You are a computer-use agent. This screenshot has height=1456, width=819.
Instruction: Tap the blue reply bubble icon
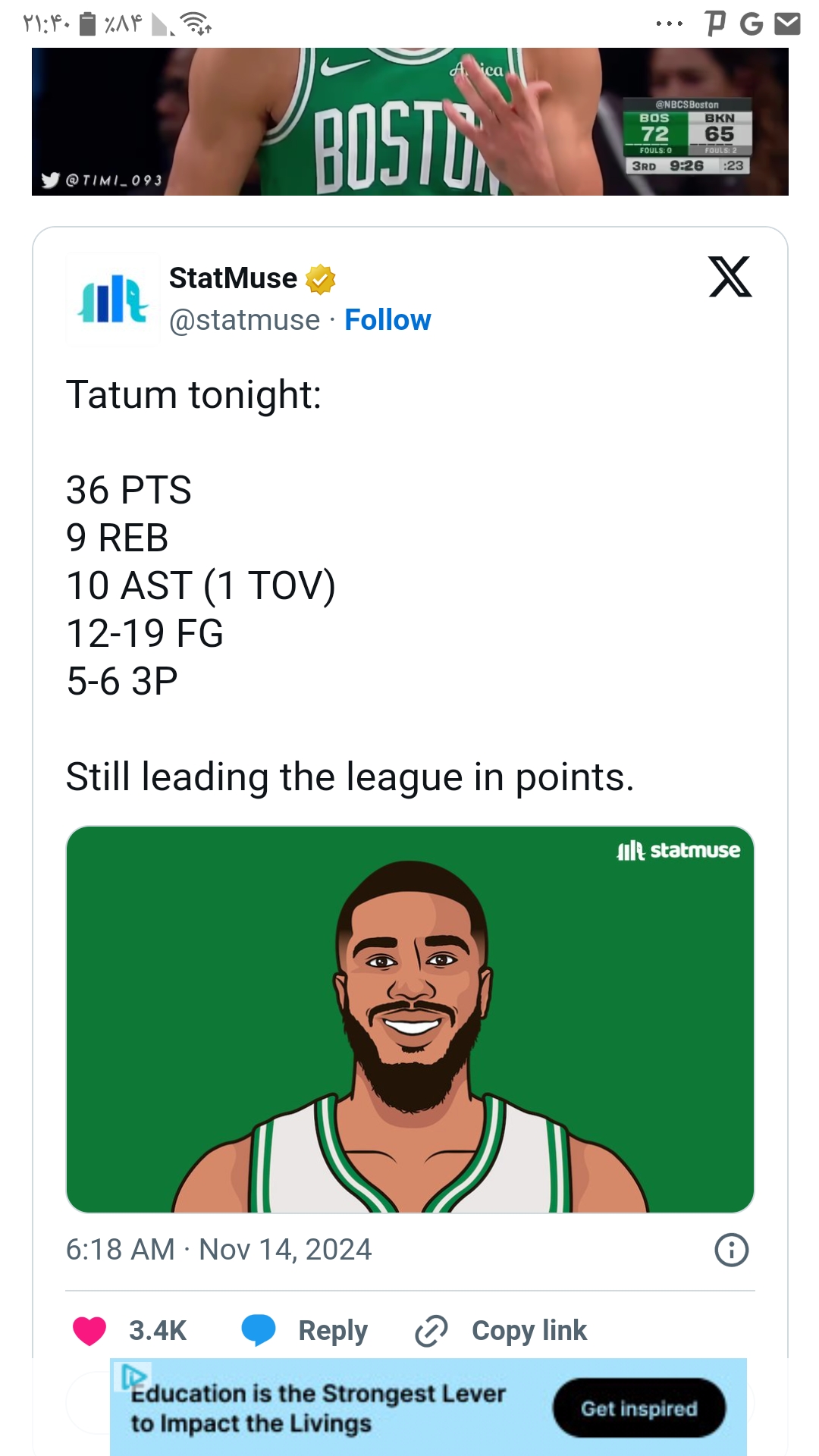[x=259, y=1330]
